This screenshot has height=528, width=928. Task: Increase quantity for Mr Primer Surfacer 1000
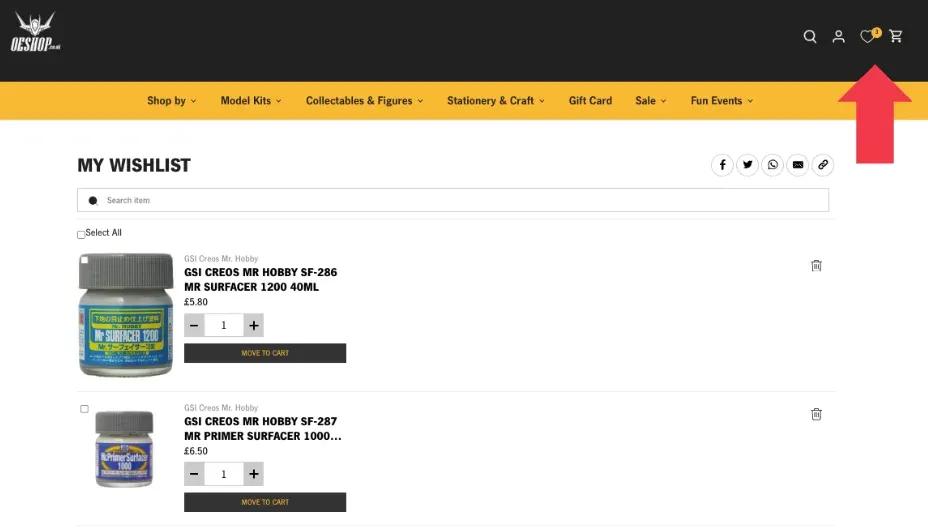pos(253,474)
